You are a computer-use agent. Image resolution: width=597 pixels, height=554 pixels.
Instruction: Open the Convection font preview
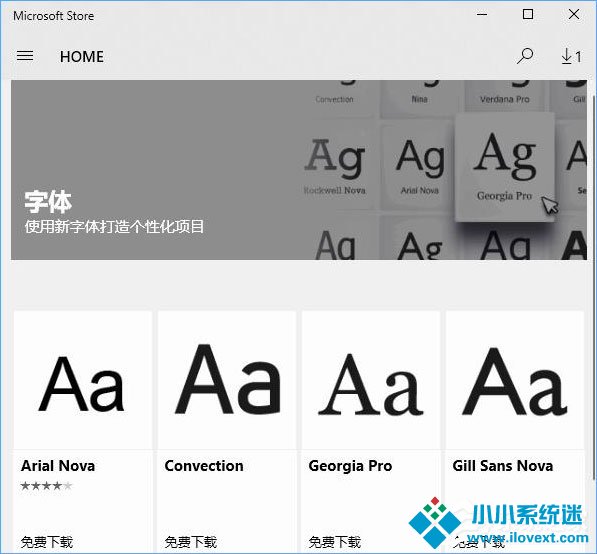click(227, 380)
